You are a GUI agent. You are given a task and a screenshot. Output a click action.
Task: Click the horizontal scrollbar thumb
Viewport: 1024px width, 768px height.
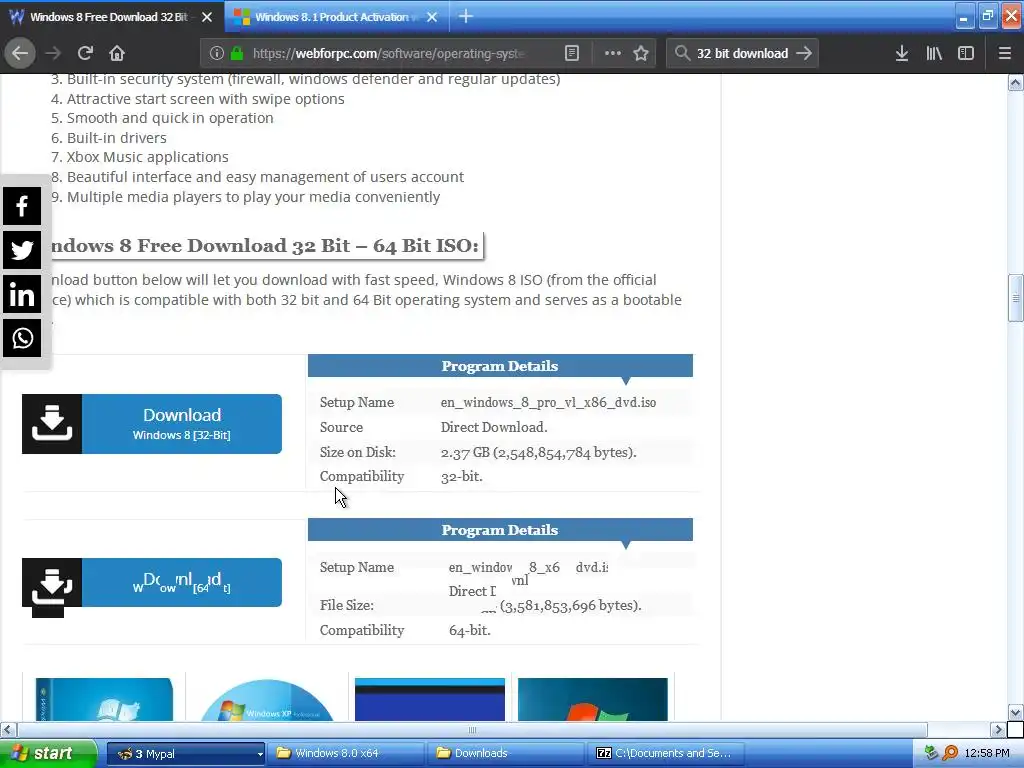pos(472,729)
